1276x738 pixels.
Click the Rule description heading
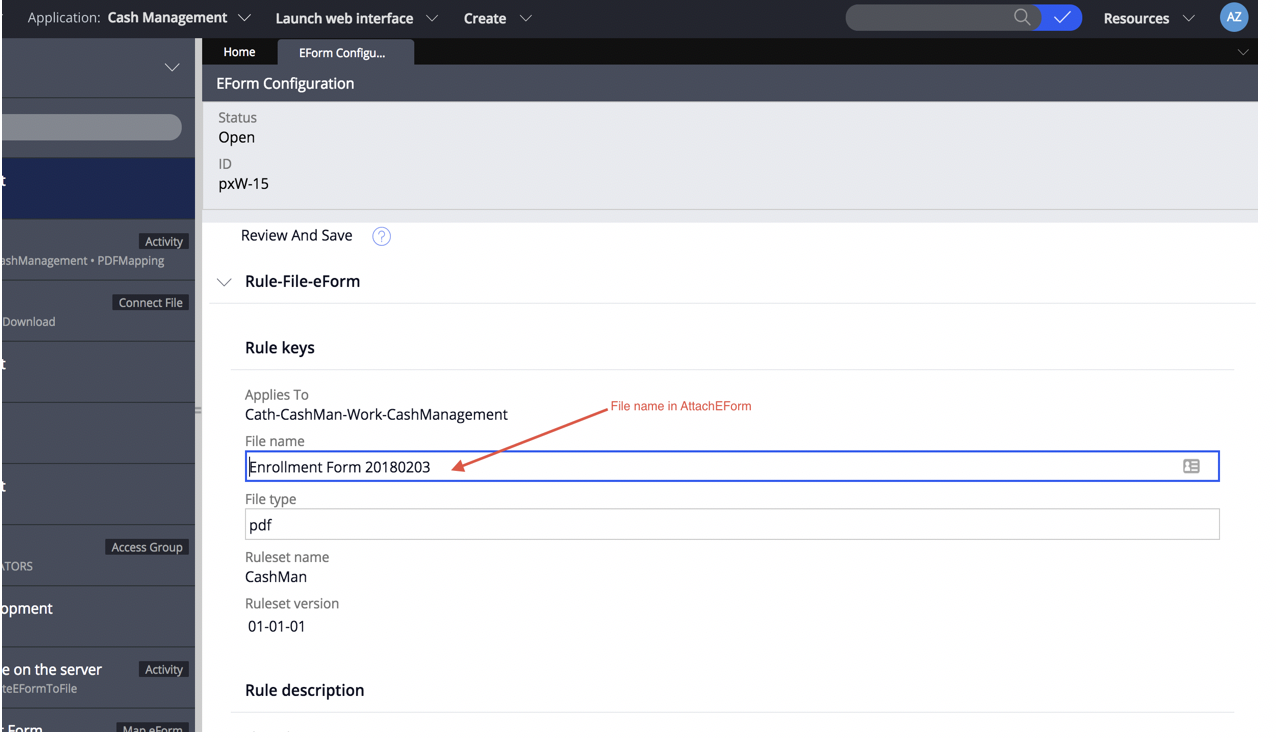click(305, 691)
